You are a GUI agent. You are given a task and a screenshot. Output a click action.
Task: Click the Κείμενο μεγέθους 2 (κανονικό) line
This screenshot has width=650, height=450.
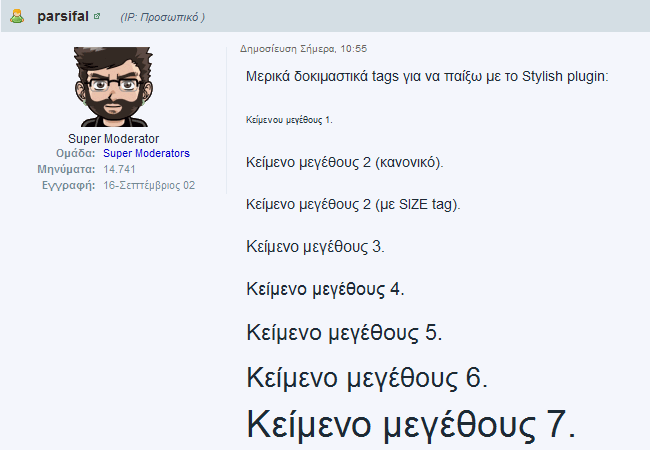344,162
